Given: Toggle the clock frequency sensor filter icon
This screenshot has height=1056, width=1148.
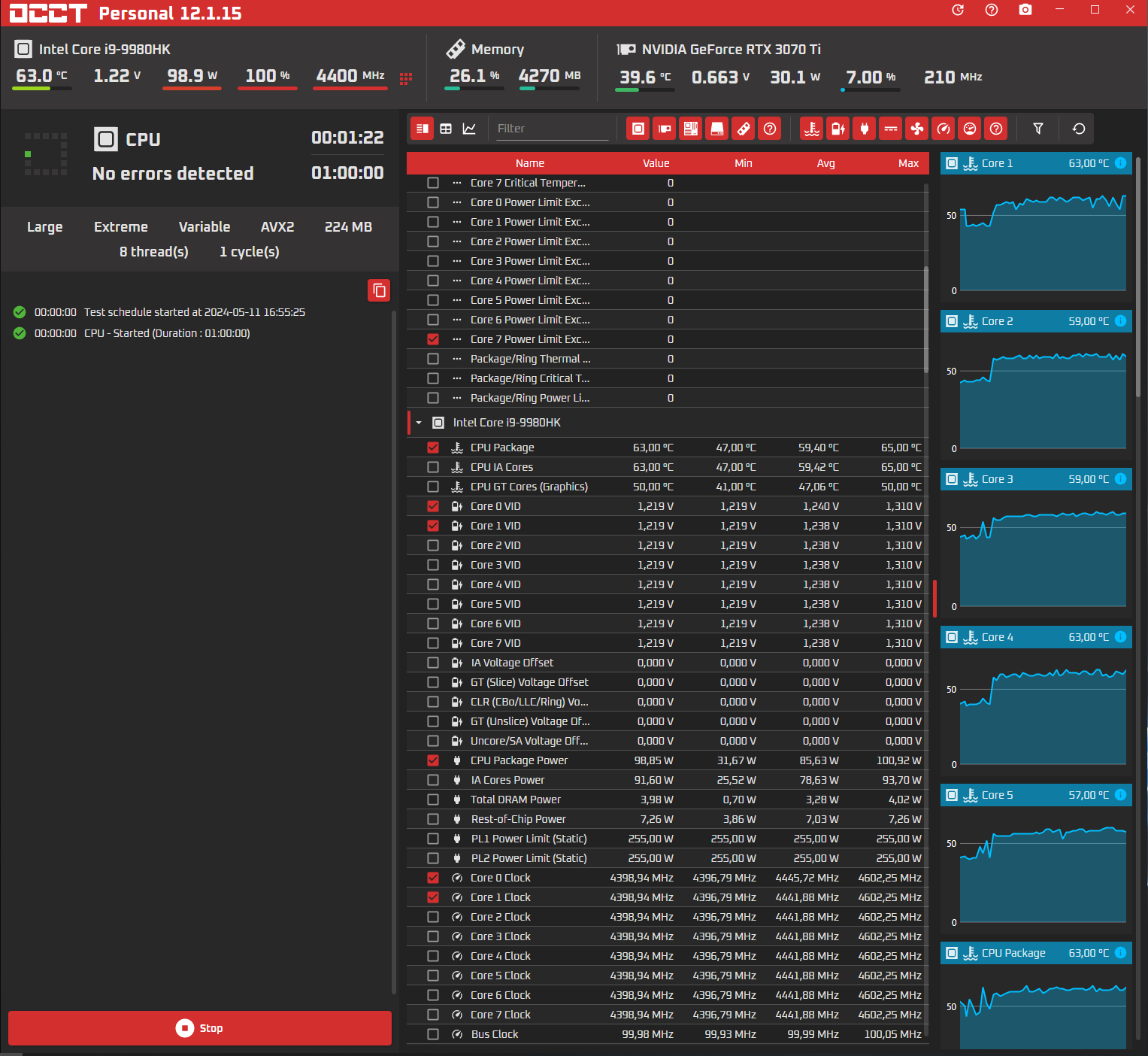Looking at the screenshot, I should tap(944, 129).
